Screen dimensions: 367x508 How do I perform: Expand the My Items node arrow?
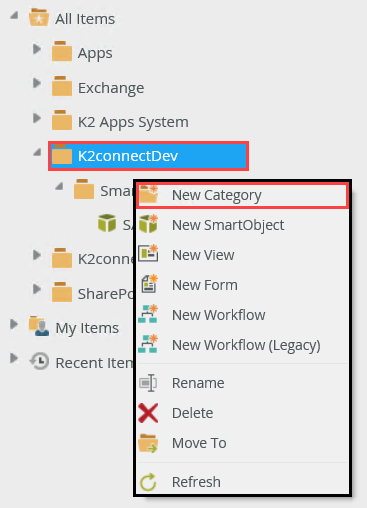tap(14, 324)
